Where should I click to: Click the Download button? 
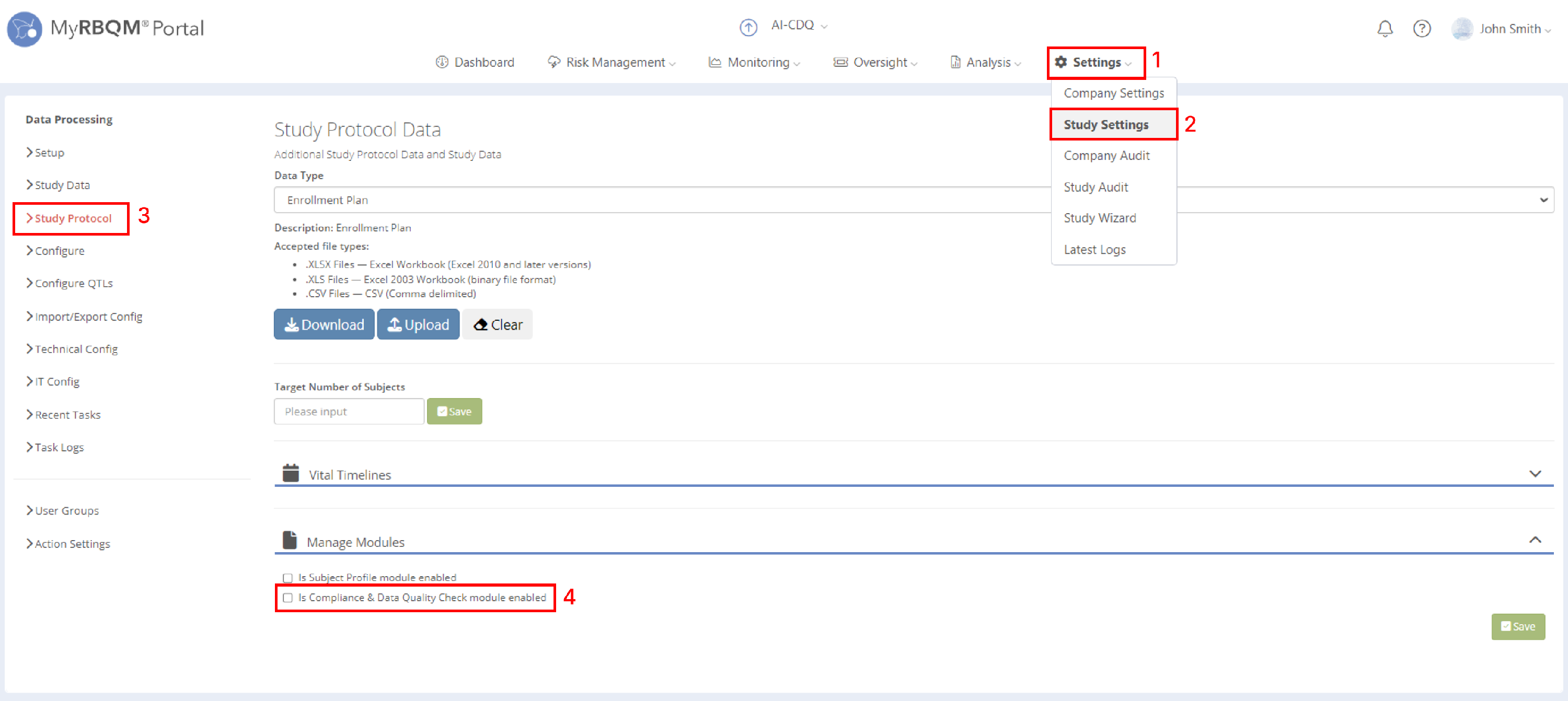pyautogui.click(x=324, y=324)
